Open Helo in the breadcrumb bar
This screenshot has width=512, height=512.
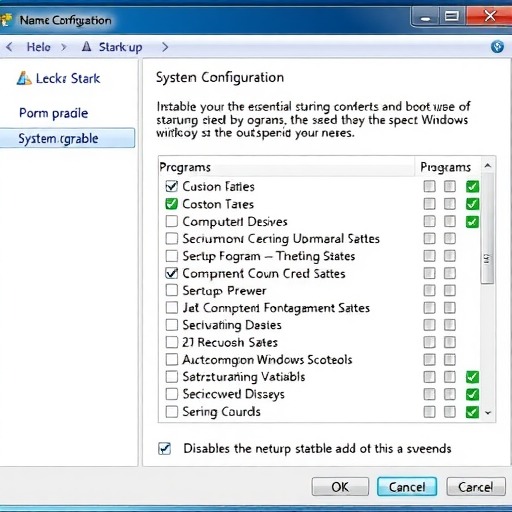(39, 47)
